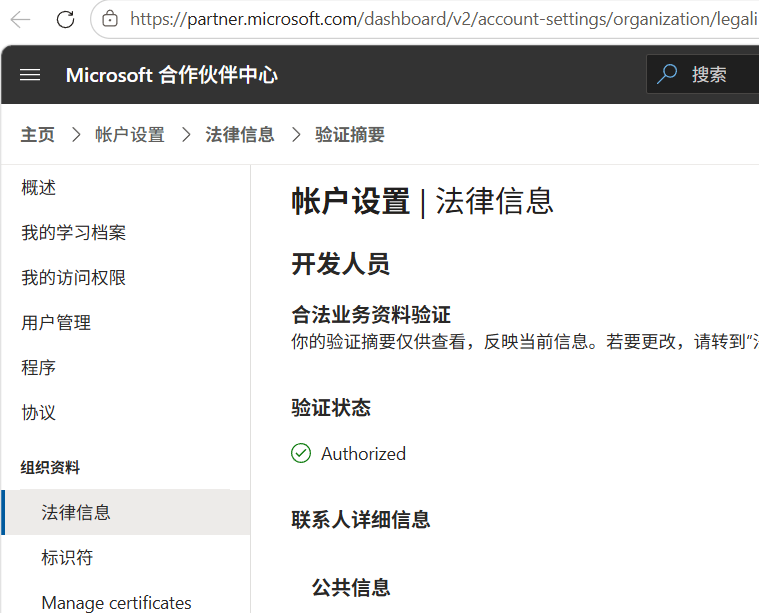Click the 公共信息 heading
Viewport: 759px width, 613px height.
[x=351, y=587]
